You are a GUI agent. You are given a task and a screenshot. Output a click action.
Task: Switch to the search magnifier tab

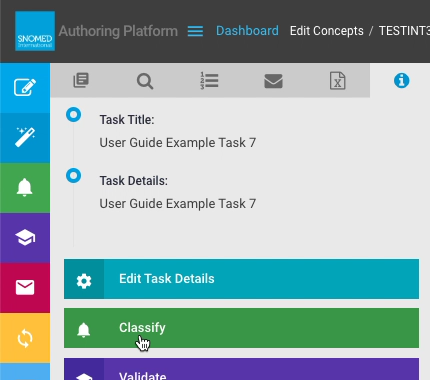click(145, 81)
